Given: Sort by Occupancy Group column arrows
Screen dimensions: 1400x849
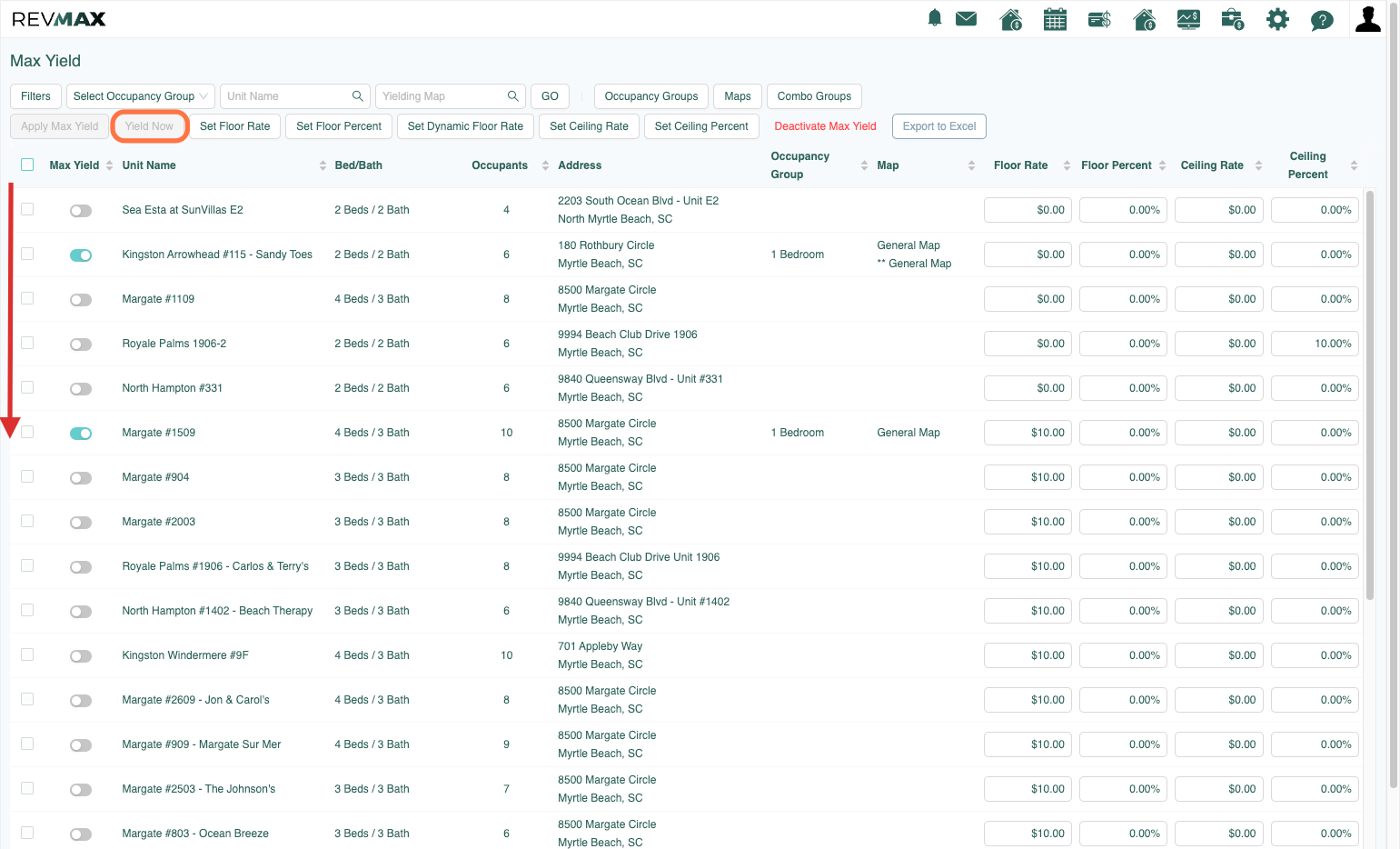Looking at the screenshot, I should click(864, 165).
